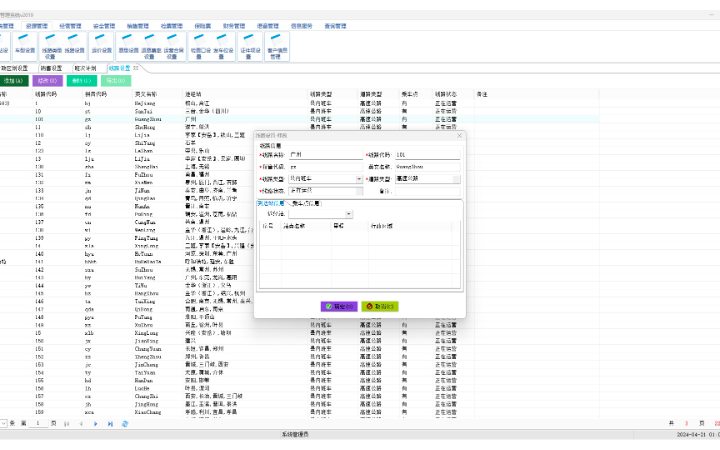Open the 证件项设置 toolbar icon
720x450 pixels.
click(x=250, y=46)
